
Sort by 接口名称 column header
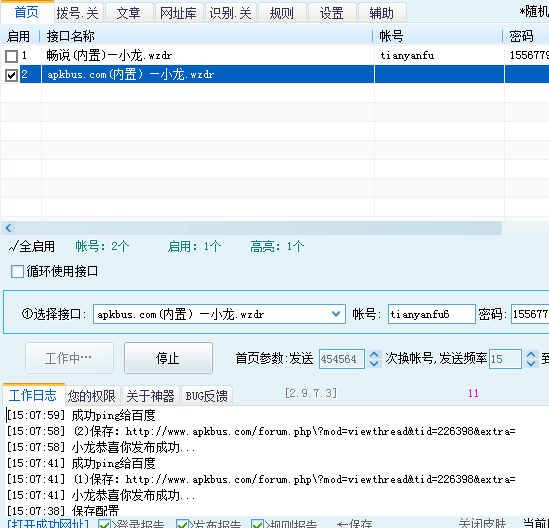[207, 36]
